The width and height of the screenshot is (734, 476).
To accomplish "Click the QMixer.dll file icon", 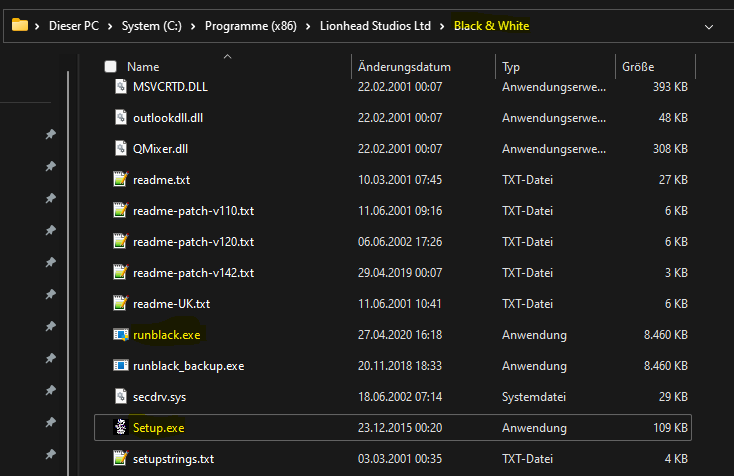I will [x=120, y=149].
